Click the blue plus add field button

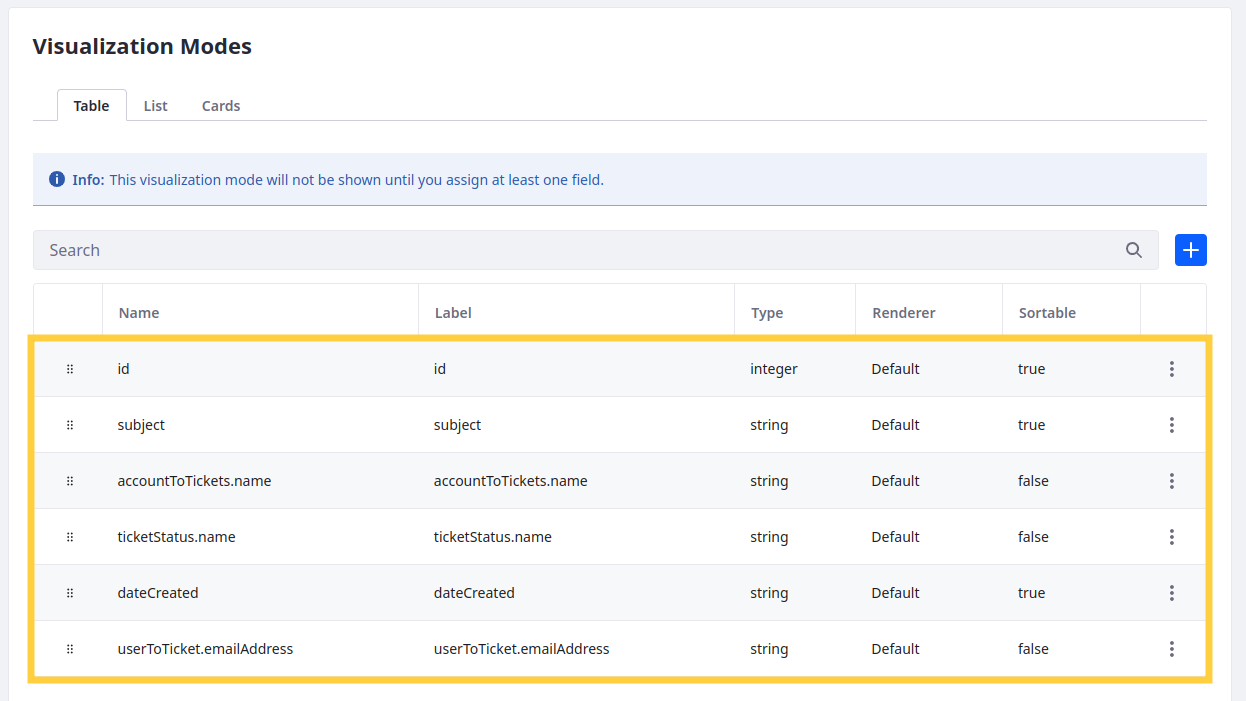click(x=1190, y=250)
